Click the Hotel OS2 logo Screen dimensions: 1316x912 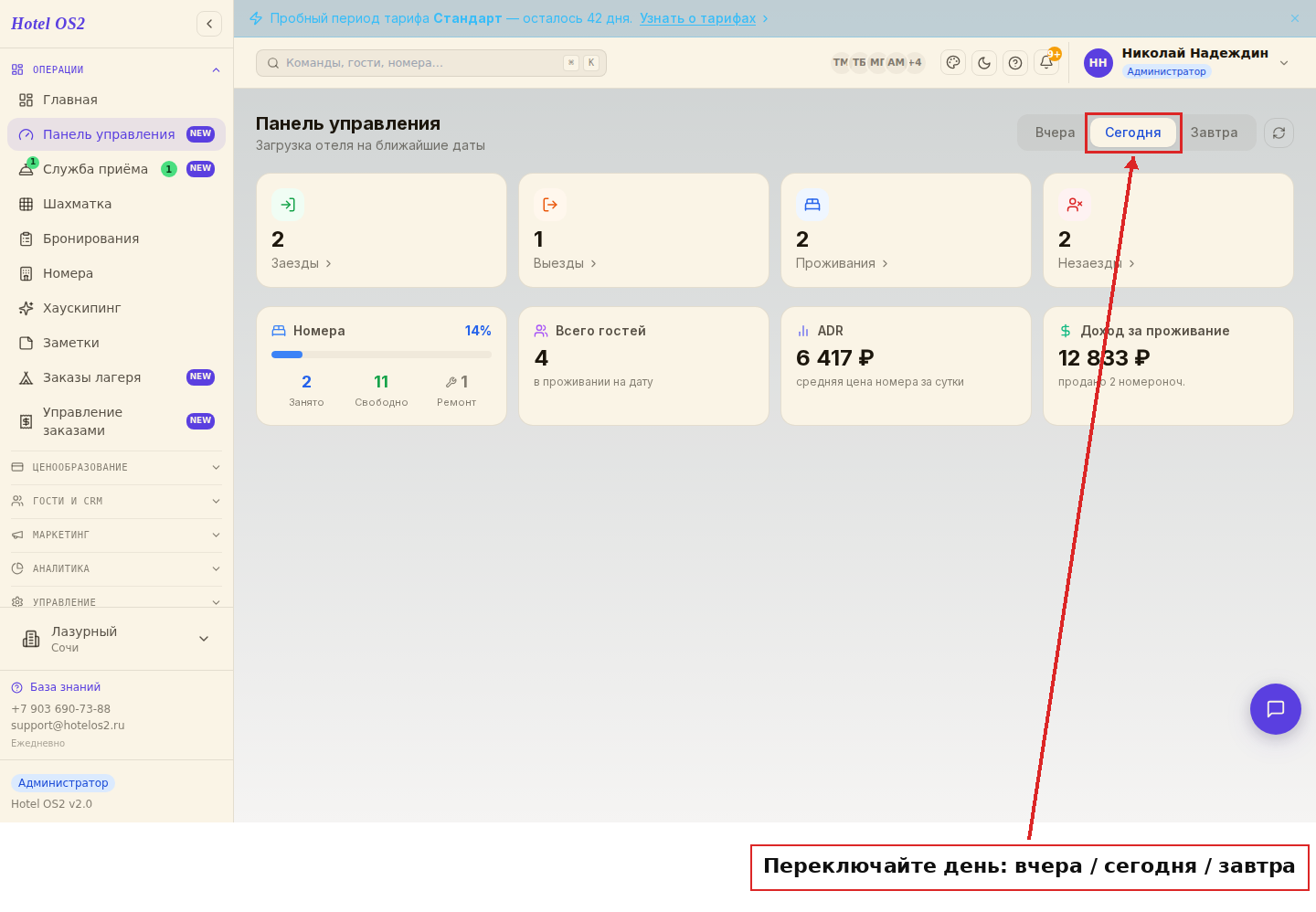pyautogui.click(x=48, y=24)
